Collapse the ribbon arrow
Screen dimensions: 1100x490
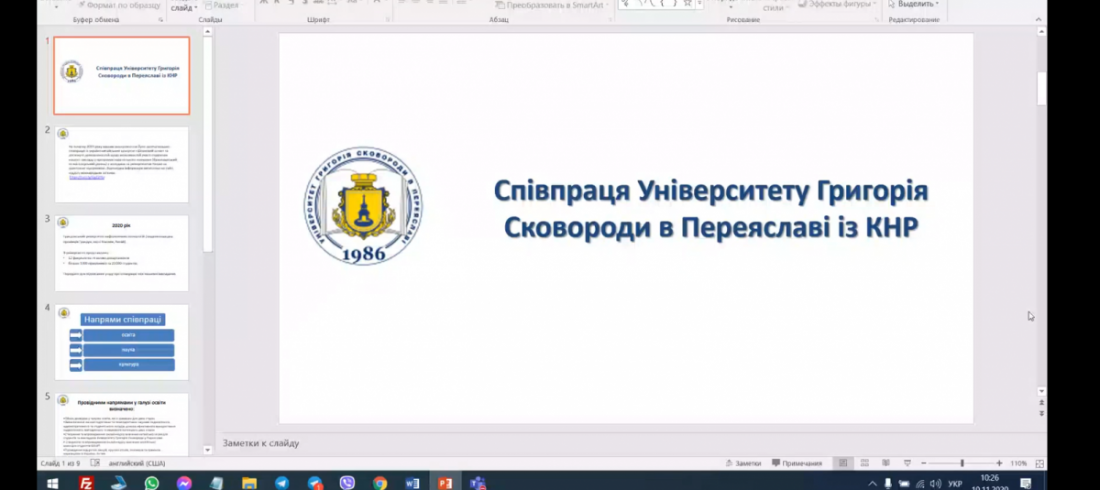click(x=1039, y=20)
